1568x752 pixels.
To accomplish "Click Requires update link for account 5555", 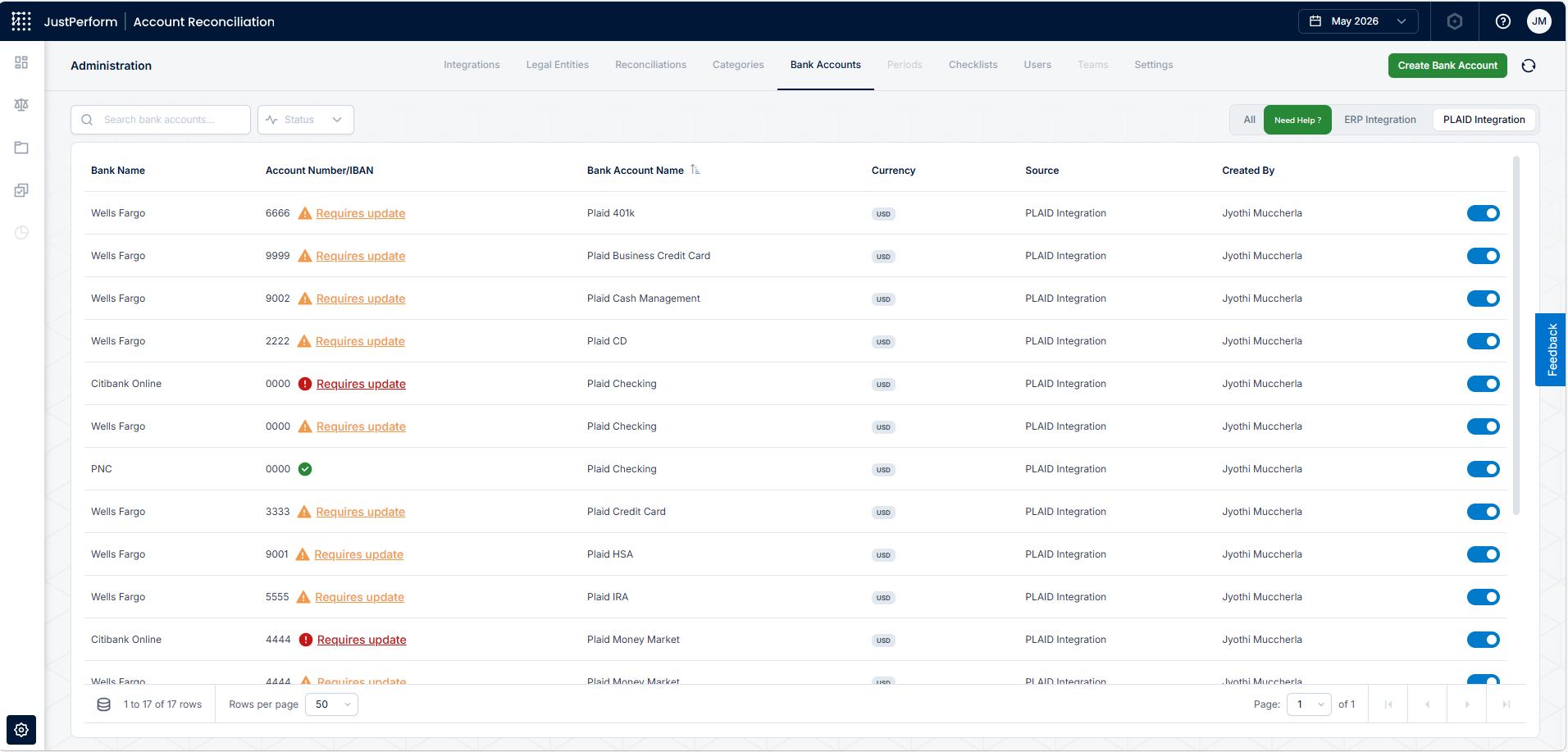I will click(x=359, y=597).
